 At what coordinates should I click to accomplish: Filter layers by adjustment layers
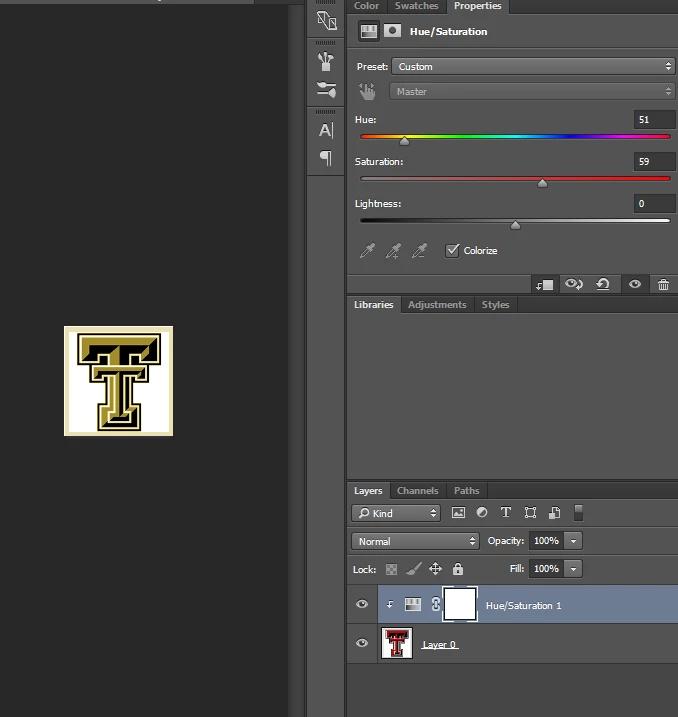482,513
